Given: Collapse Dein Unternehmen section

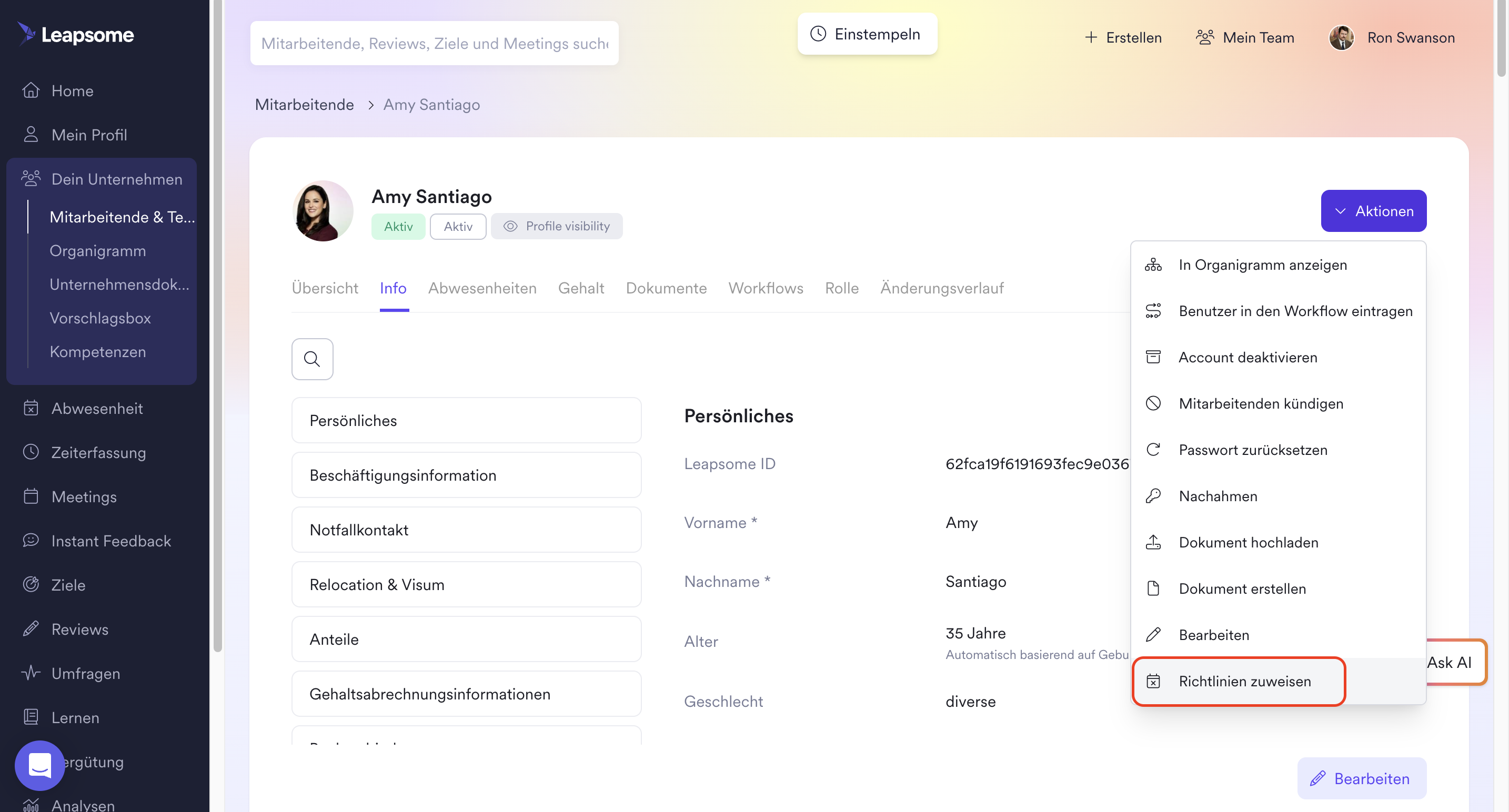Looking at the screenshot, I should tap(102, 179).
